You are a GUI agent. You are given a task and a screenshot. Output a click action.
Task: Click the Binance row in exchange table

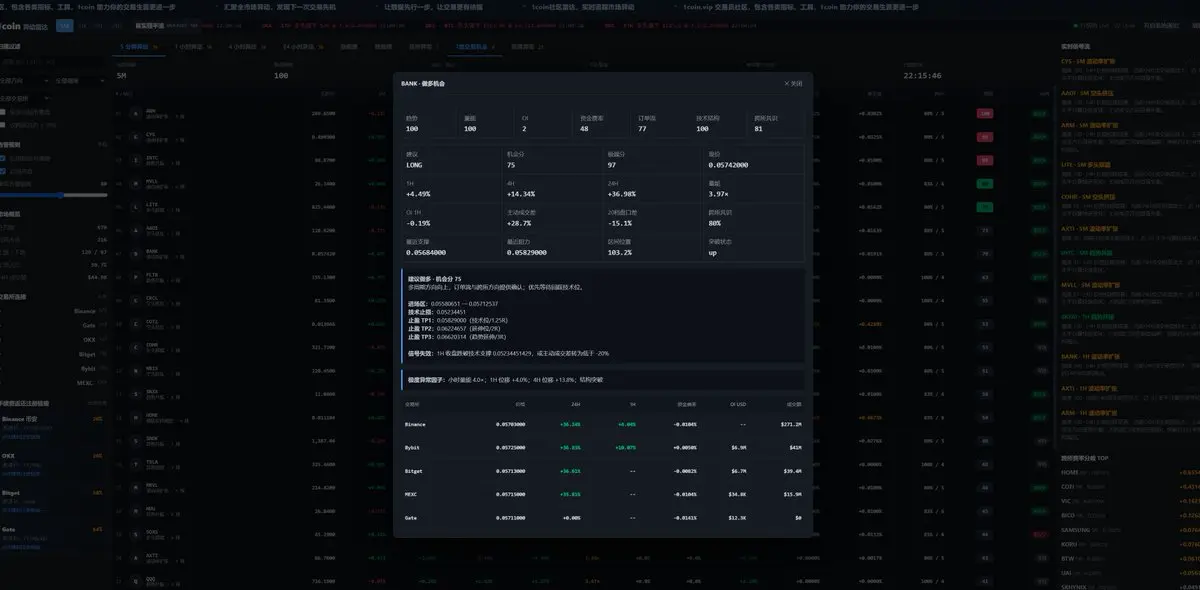pyautogui.click(x=603, y=424)
